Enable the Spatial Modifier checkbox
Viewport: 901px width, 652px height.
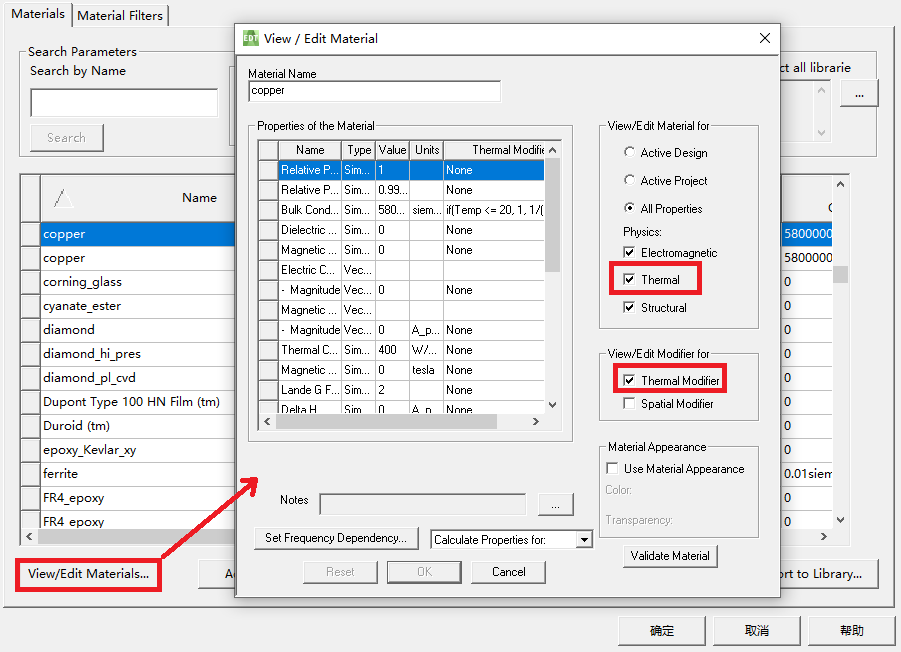tap(629, 404)
